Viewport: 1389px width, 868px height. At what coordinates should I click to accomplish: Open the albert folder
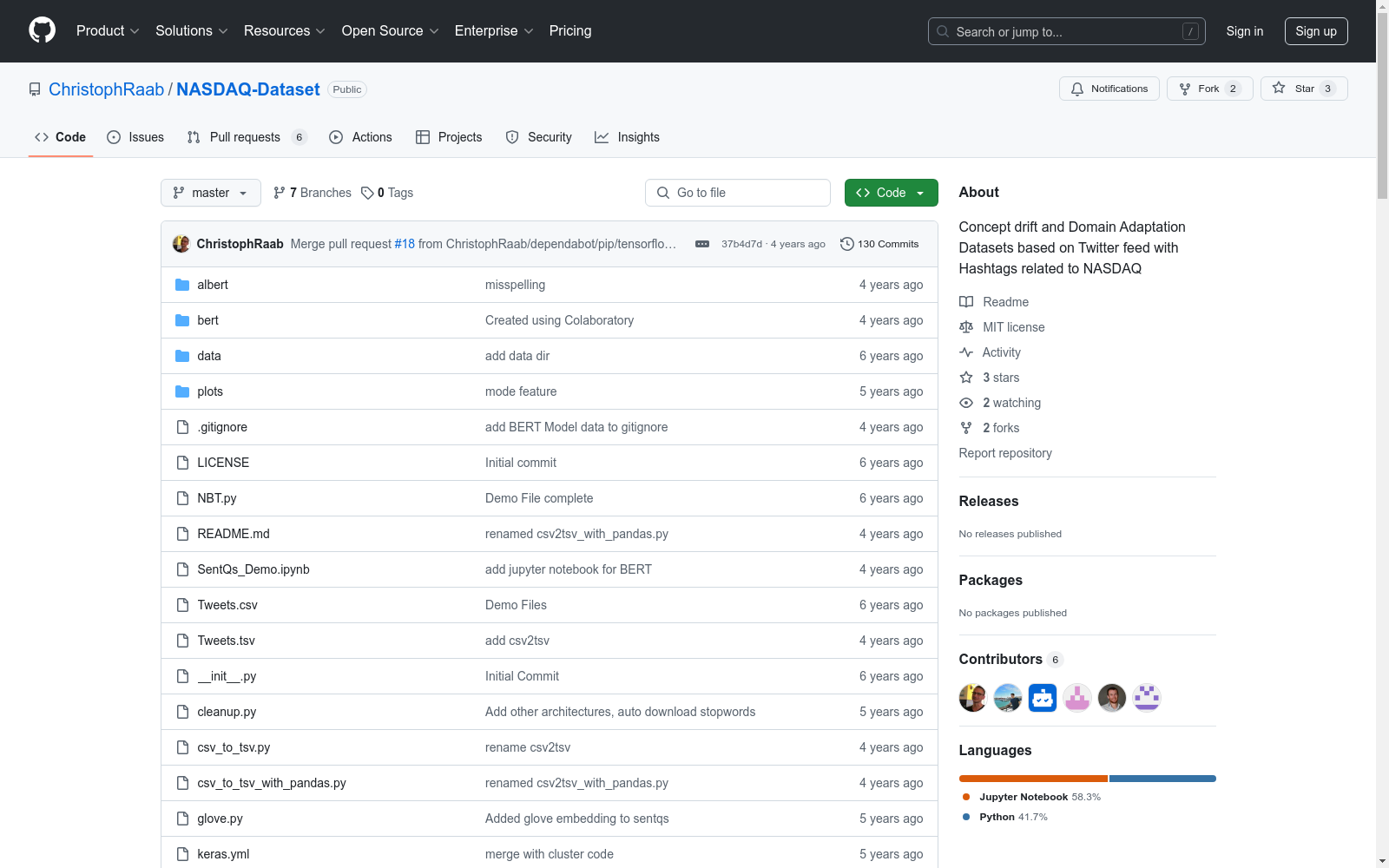point(213,285)
